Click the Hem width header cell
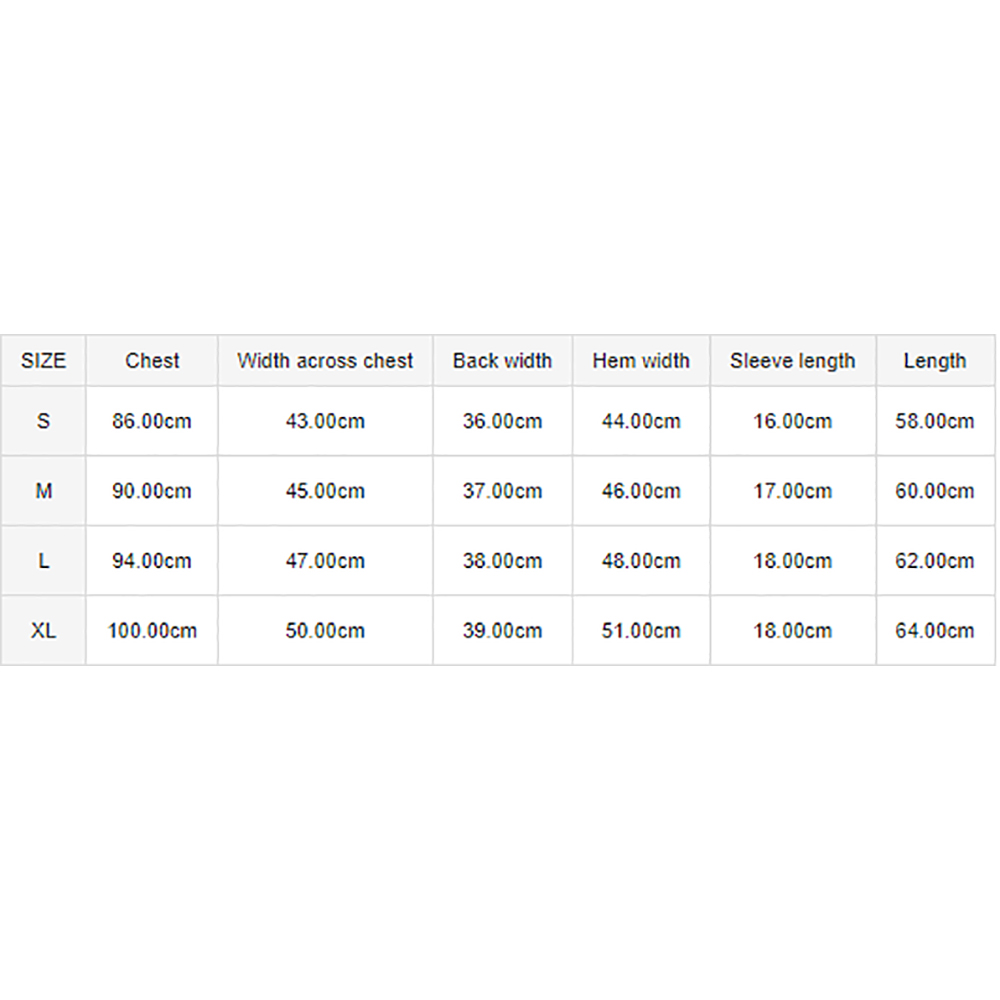1000x1000 pixels. tap(641, 360)
